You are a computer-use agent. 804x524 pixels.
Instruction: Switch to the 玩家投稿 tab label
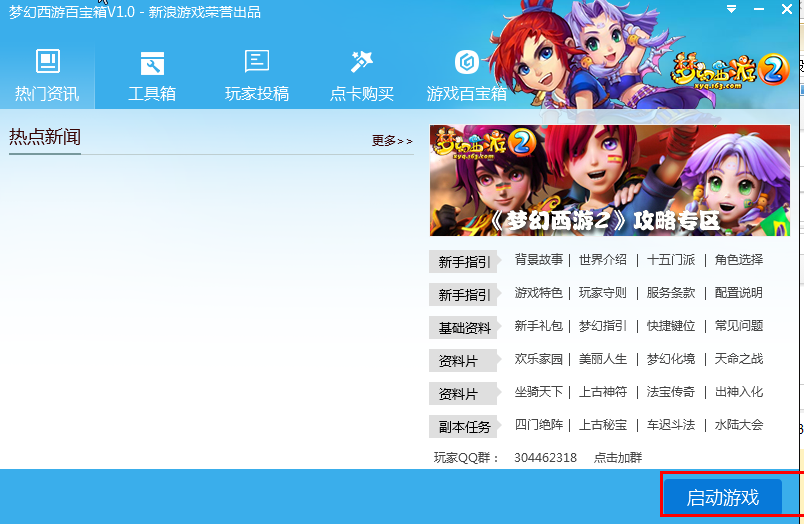[x=257, y=94]
